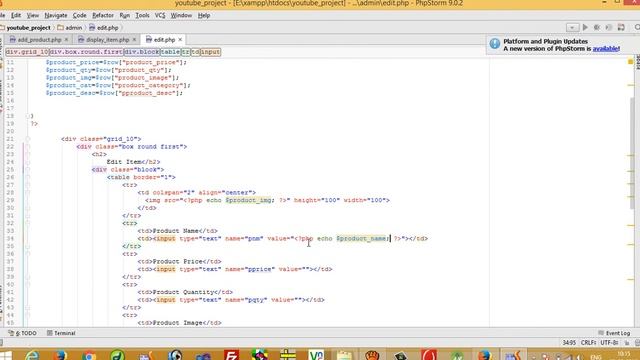Open the run configuration dropdown
The height and width of the screenshot is (360, 640).
click(x=572, y=27)
